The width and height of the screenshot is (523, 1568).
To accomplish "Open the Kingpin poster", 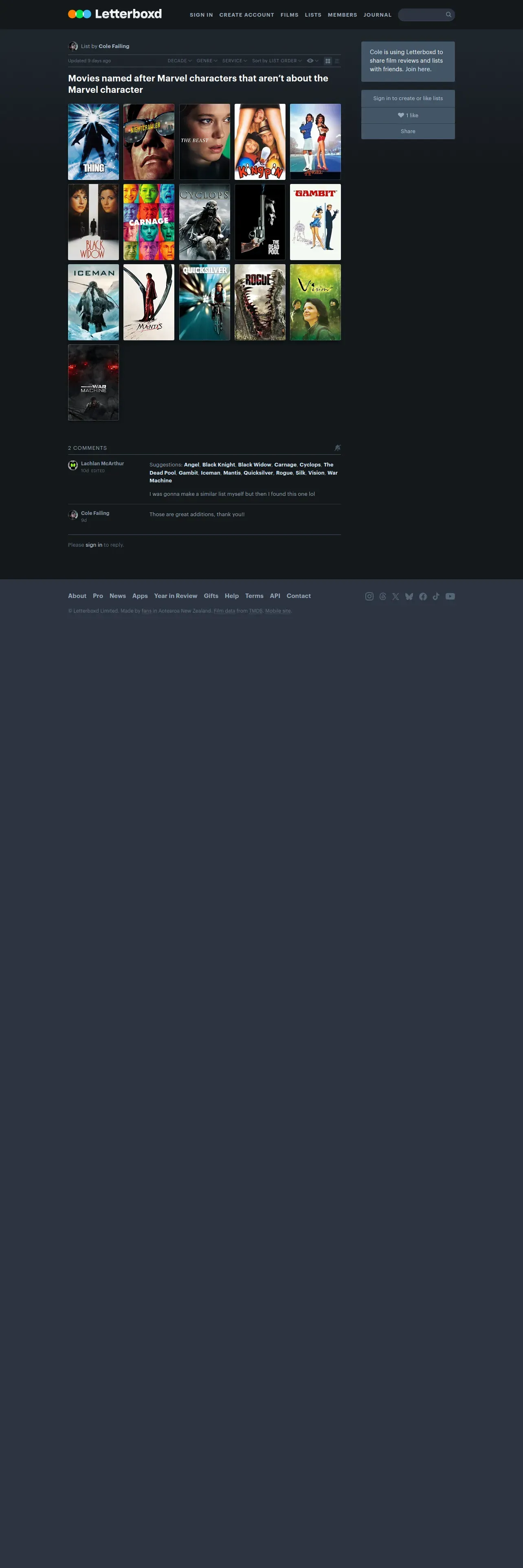I will [x=260, y=142].
